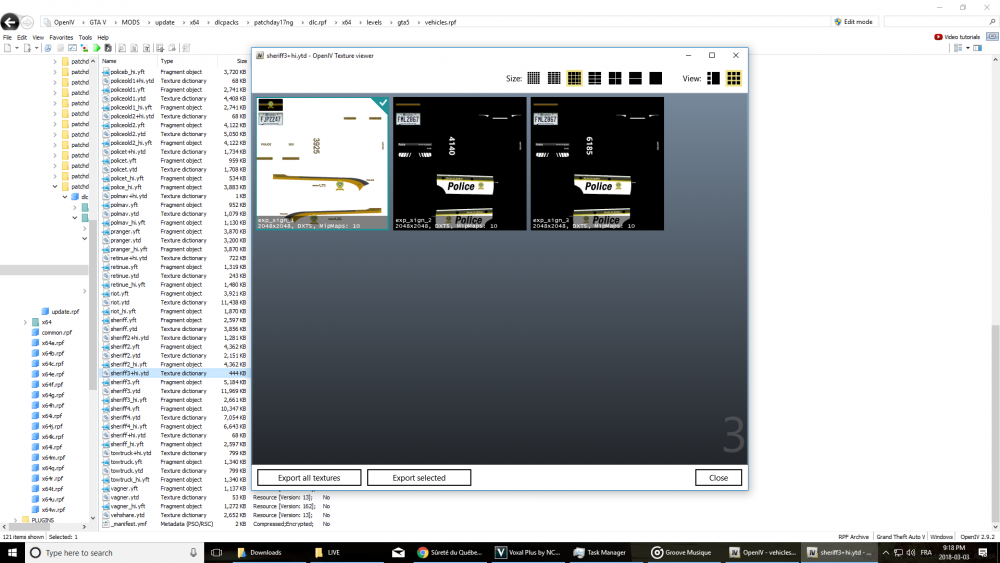Click Export all textures button
The image size is (1000, 563).
309,478
